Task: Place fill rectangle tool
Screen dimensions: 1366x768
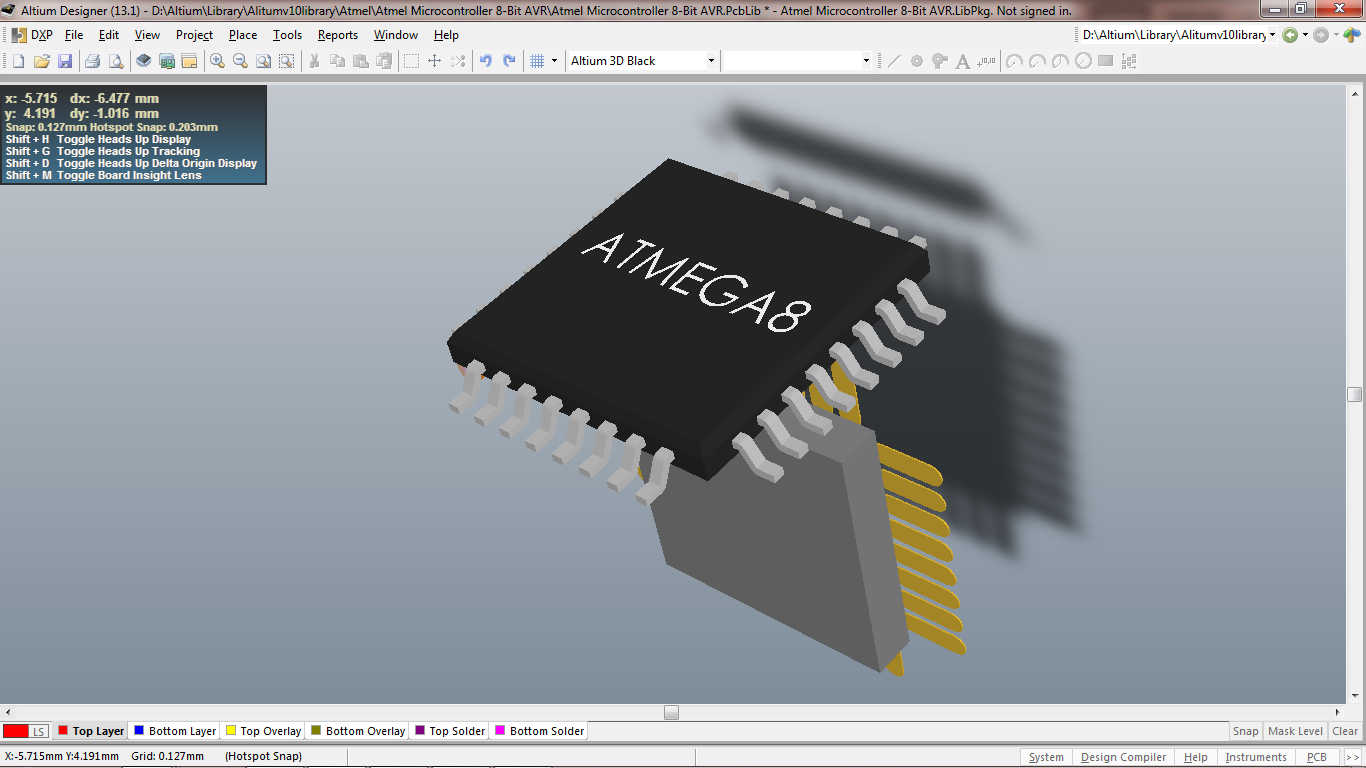Action: tap(1106, 61)
